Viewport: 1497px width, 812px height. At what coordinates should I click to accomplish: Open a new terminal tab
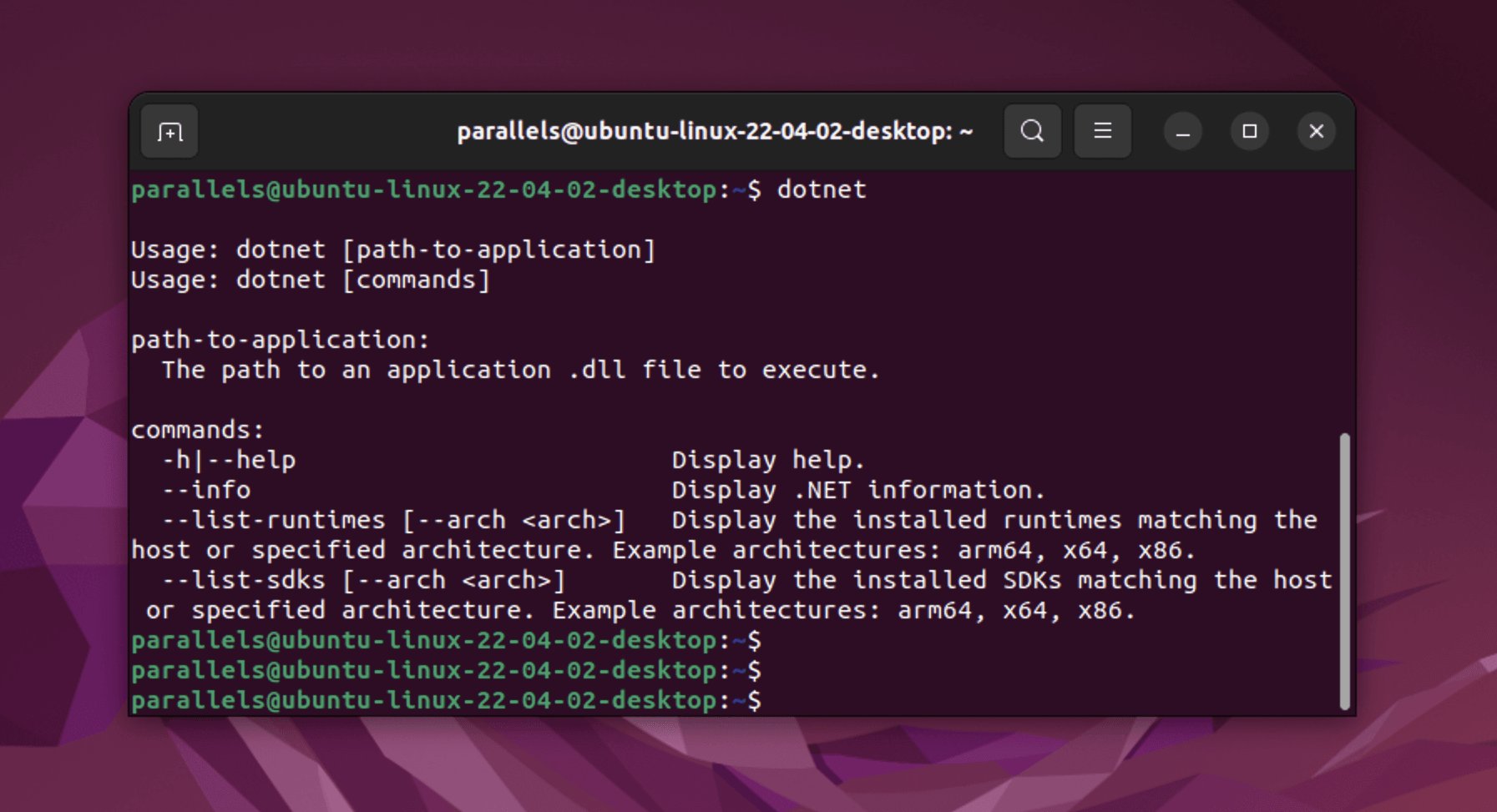[169, 132]
